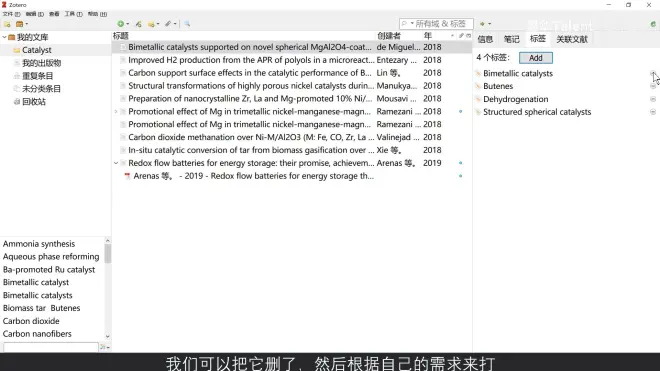Image resolution: width=660 pixels, height=371 pixels.
Task: Open the Add Attachment paperclip dropdown
Action: [170, 24]
